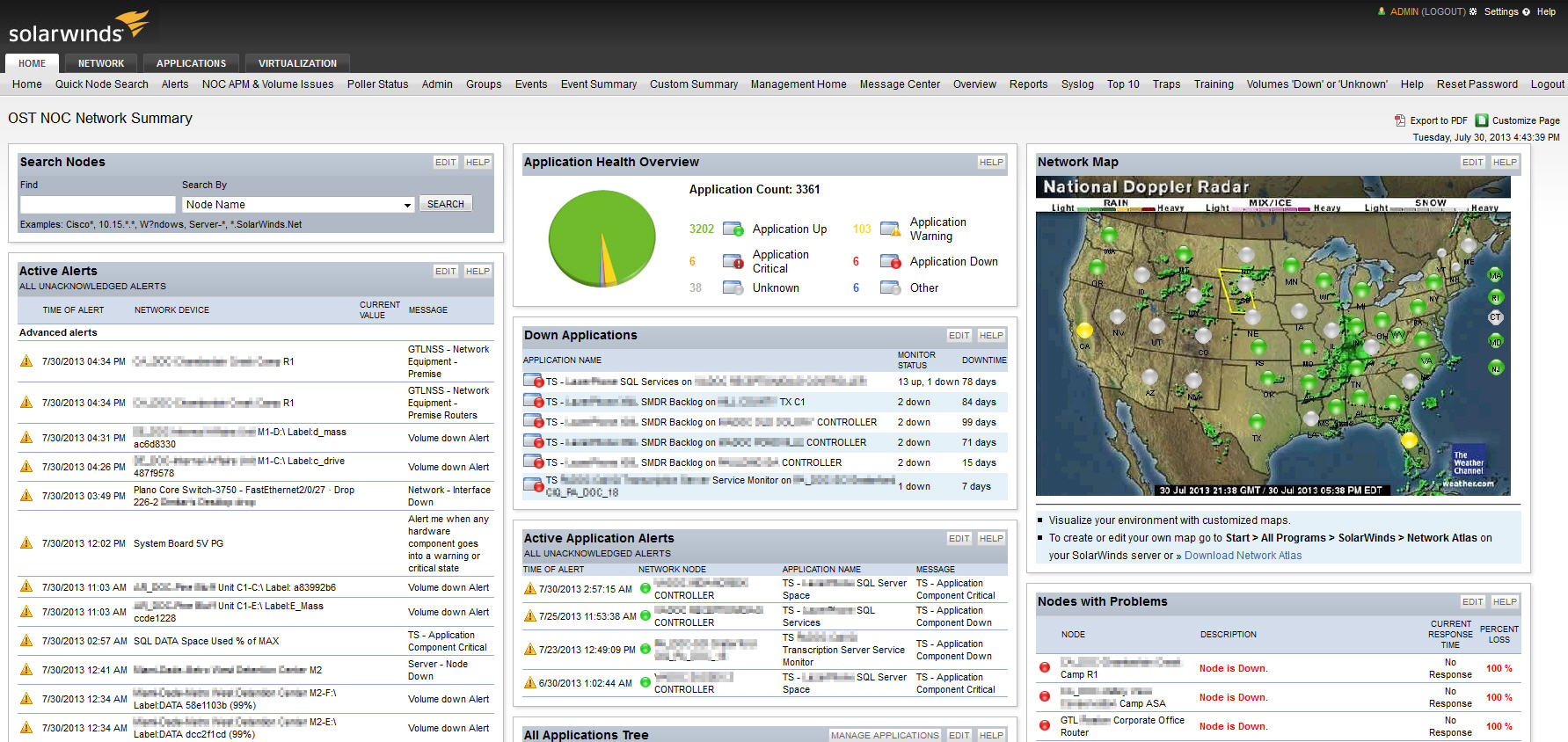Click the Customize Page icon
The width and height of the screenshot is (1568, 742).
coord(1482,120)
